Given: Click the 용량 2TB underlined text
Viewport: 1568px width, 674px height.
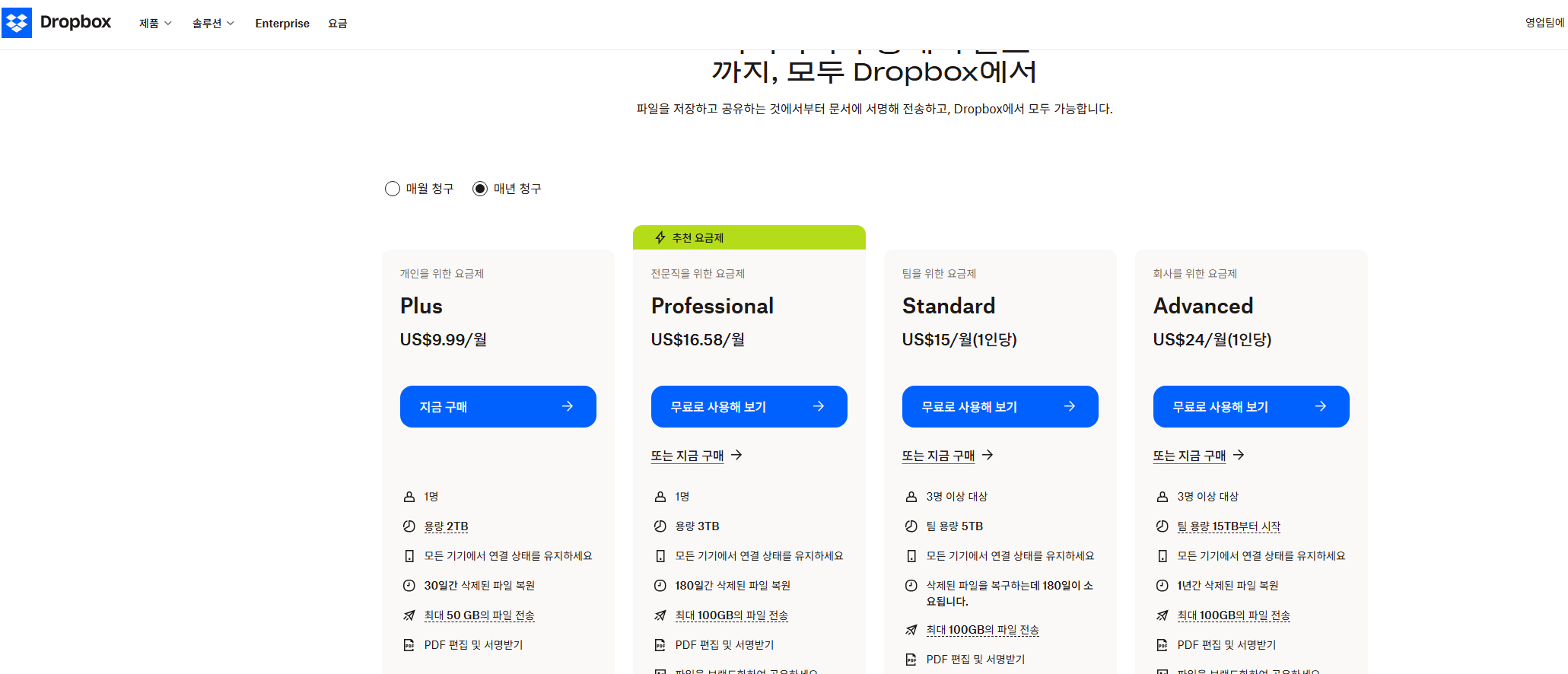Looking at the screenshot, I should tap(446, 526).
